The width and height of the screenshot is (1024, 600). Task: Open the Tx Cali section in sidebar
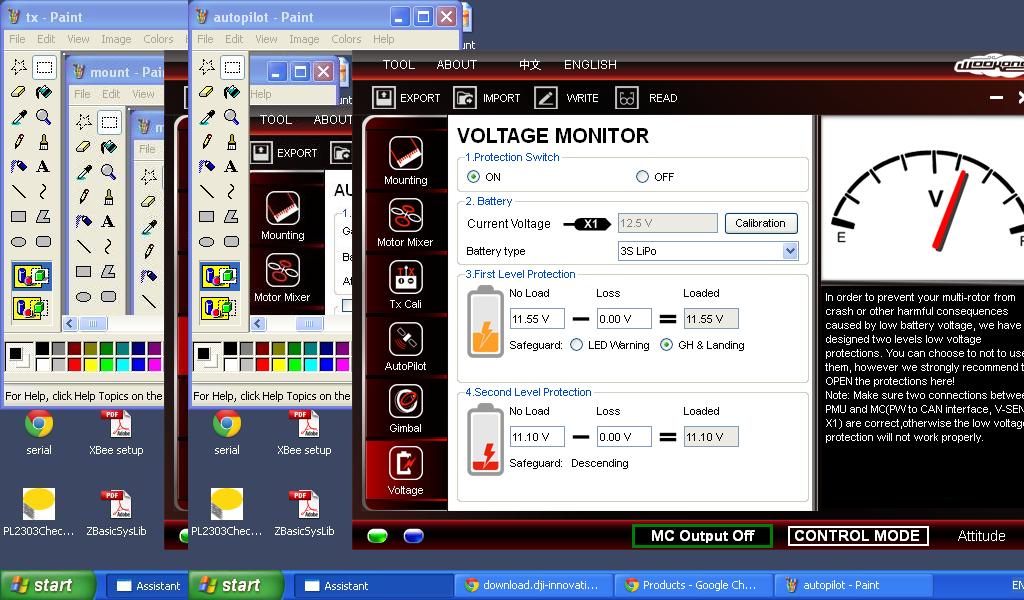[x=405, y=283]
